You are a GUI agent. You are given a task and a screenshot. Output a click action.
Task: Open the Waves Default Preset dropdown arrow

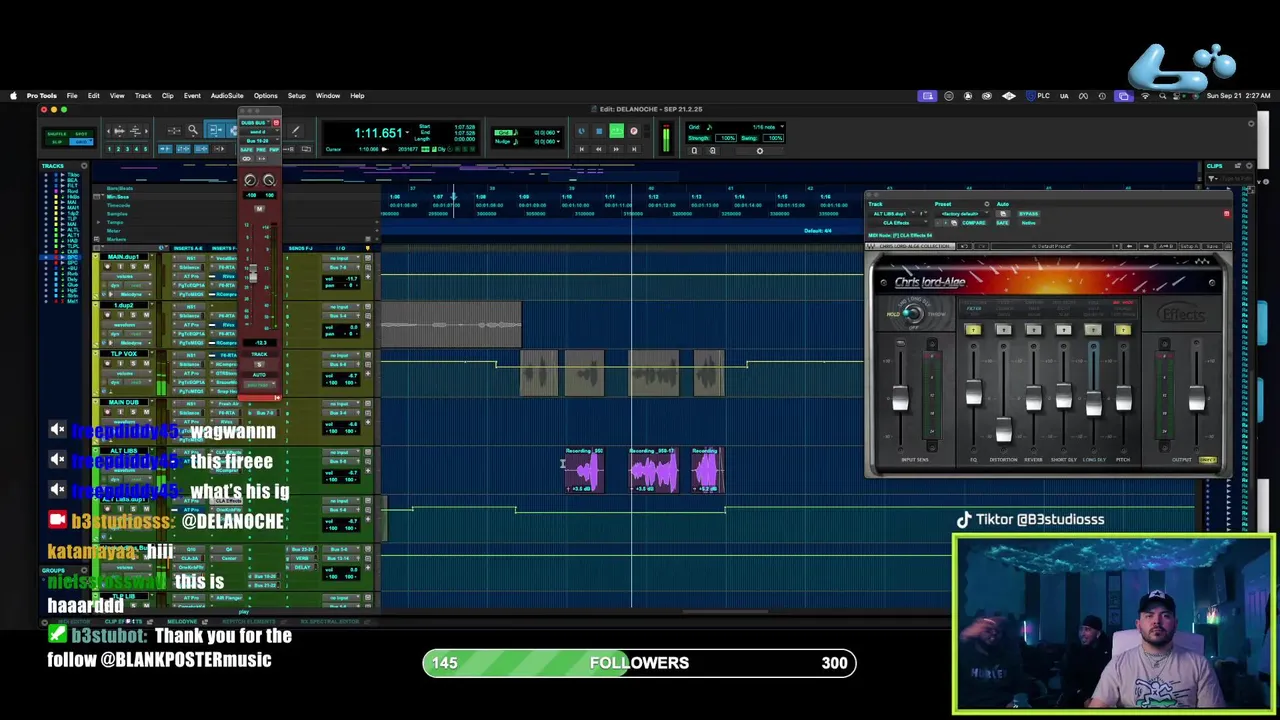pos(1116,246)
